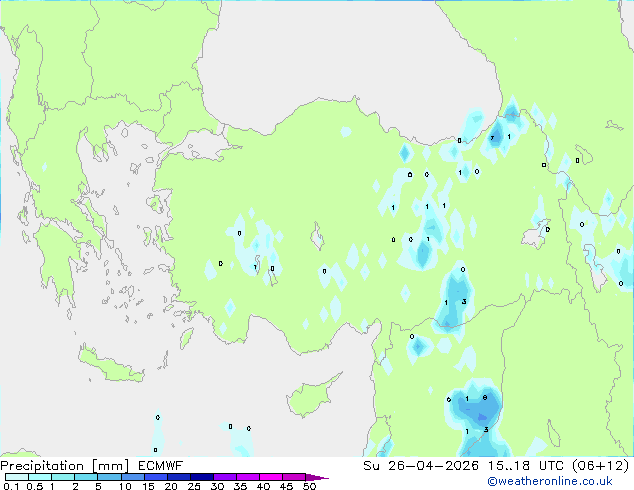Click the date '26-04-2026' text
This screenshot has width=634, height=490.
coord(433,466)
